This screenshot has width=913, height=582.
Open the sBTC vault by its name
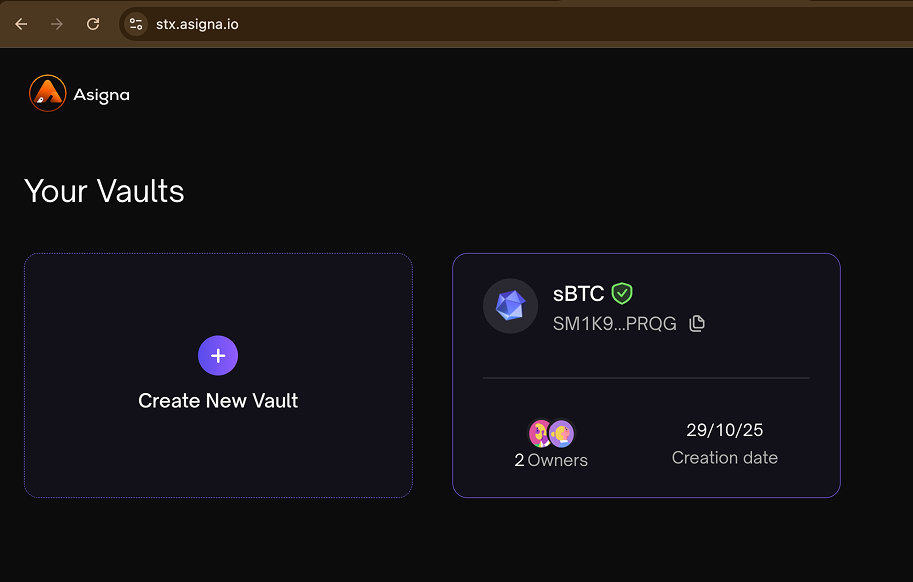coord(578,294)
